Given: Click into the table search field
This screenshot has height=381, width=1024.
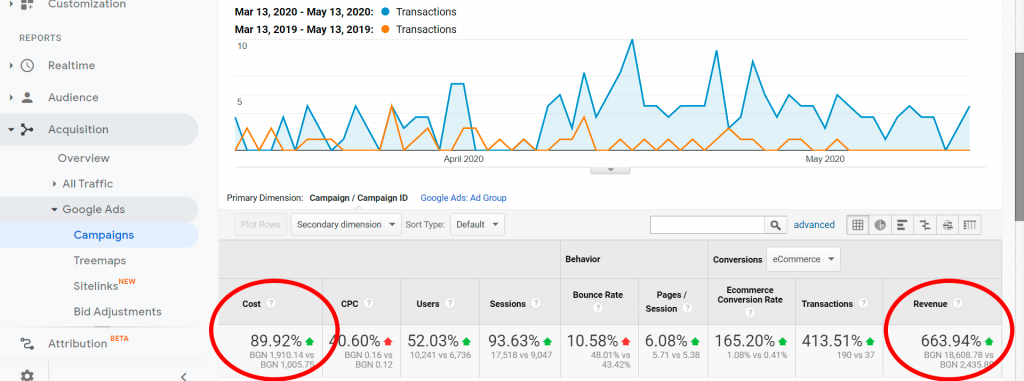Looking at the screenshot, I should (708, 225).
